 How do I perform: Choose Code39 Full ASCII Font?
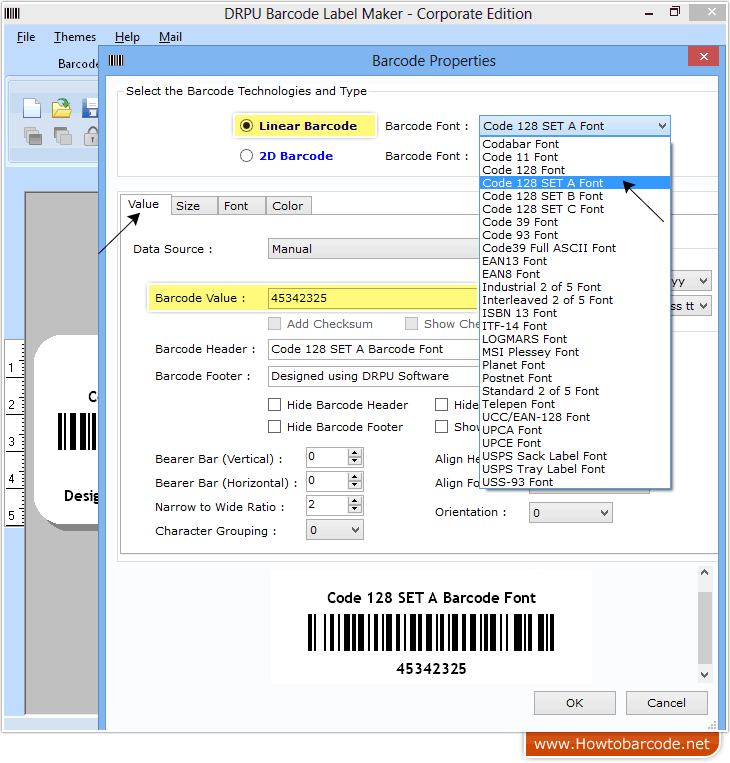(x=575, y=248)
